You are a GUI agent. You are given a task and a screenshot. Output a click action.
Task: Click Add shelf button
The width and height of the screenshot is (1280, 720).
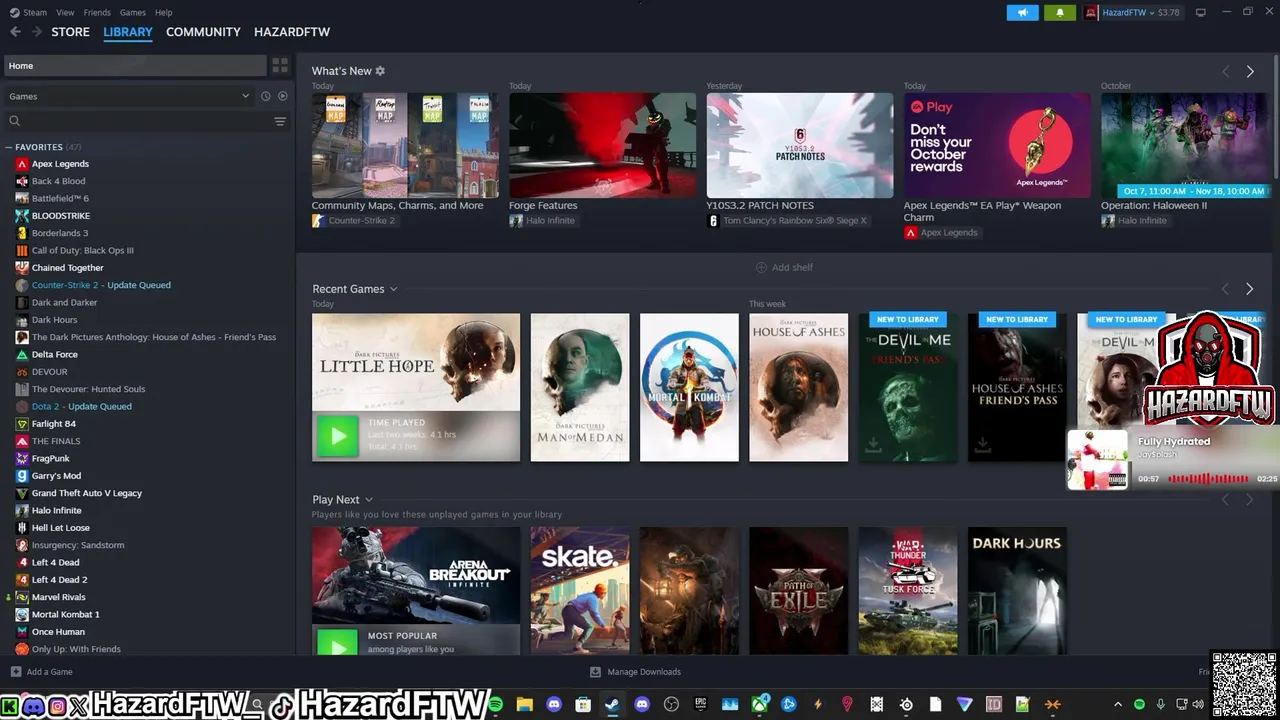(784, 267)
